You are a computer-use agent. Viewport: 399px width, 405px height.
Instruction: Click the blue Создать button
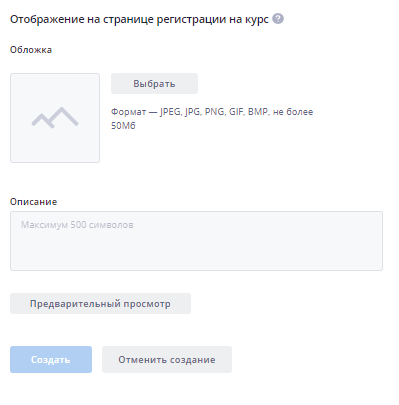coord(51,359)
